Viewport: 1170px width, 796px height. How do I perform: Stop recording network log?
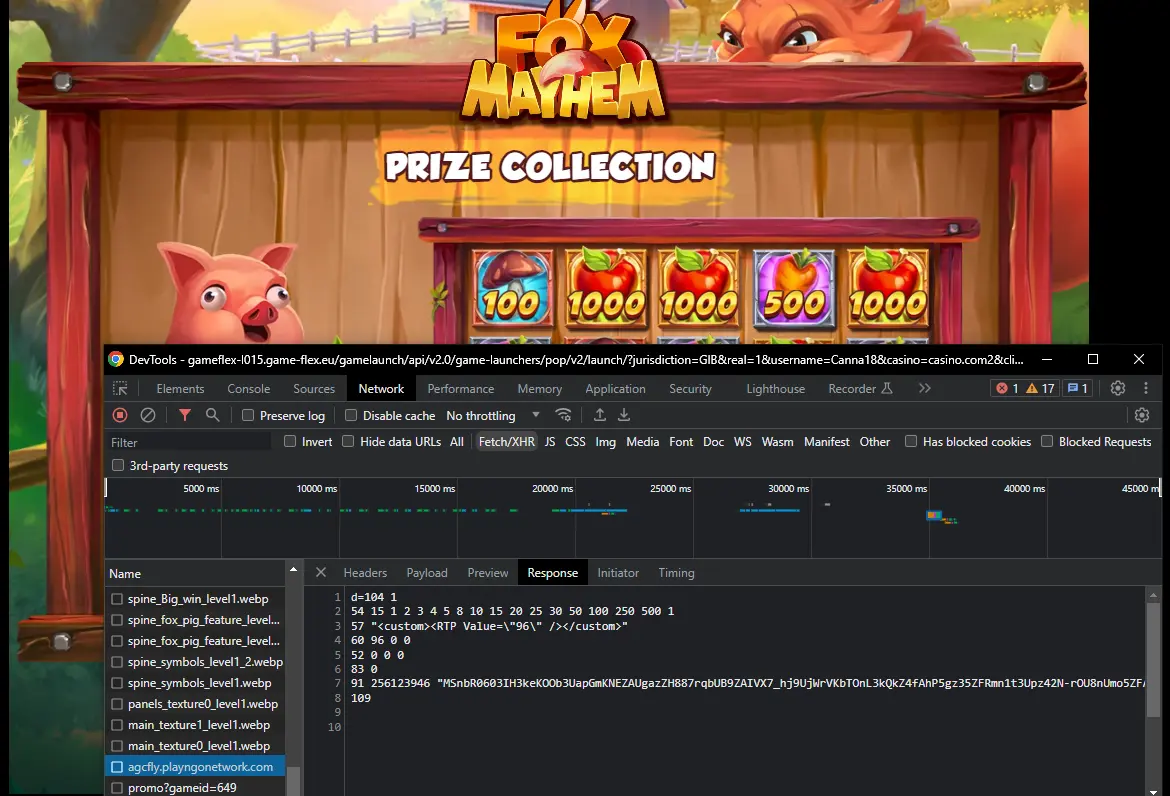120,415
